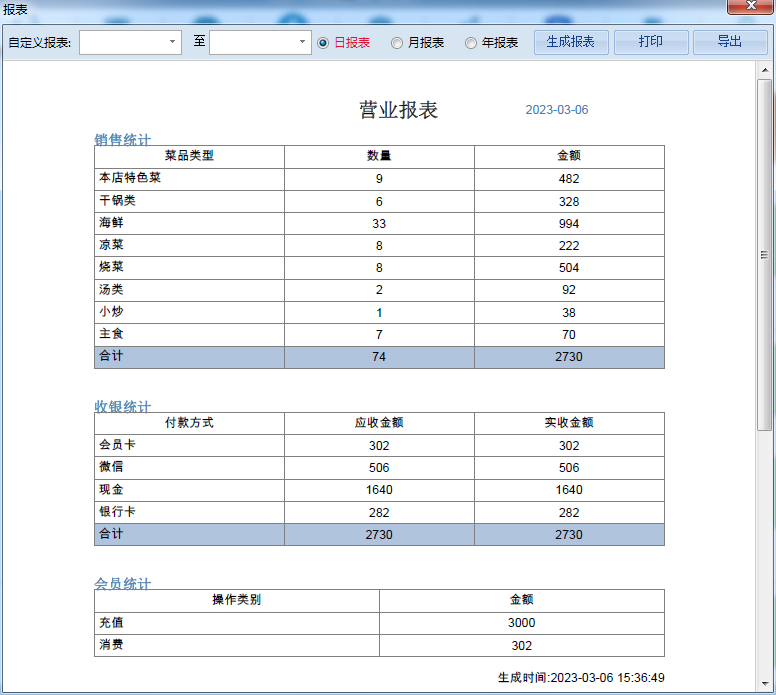Click the sales total quantity 74
This screenshot has width=776, height=695.
[379, 357]
